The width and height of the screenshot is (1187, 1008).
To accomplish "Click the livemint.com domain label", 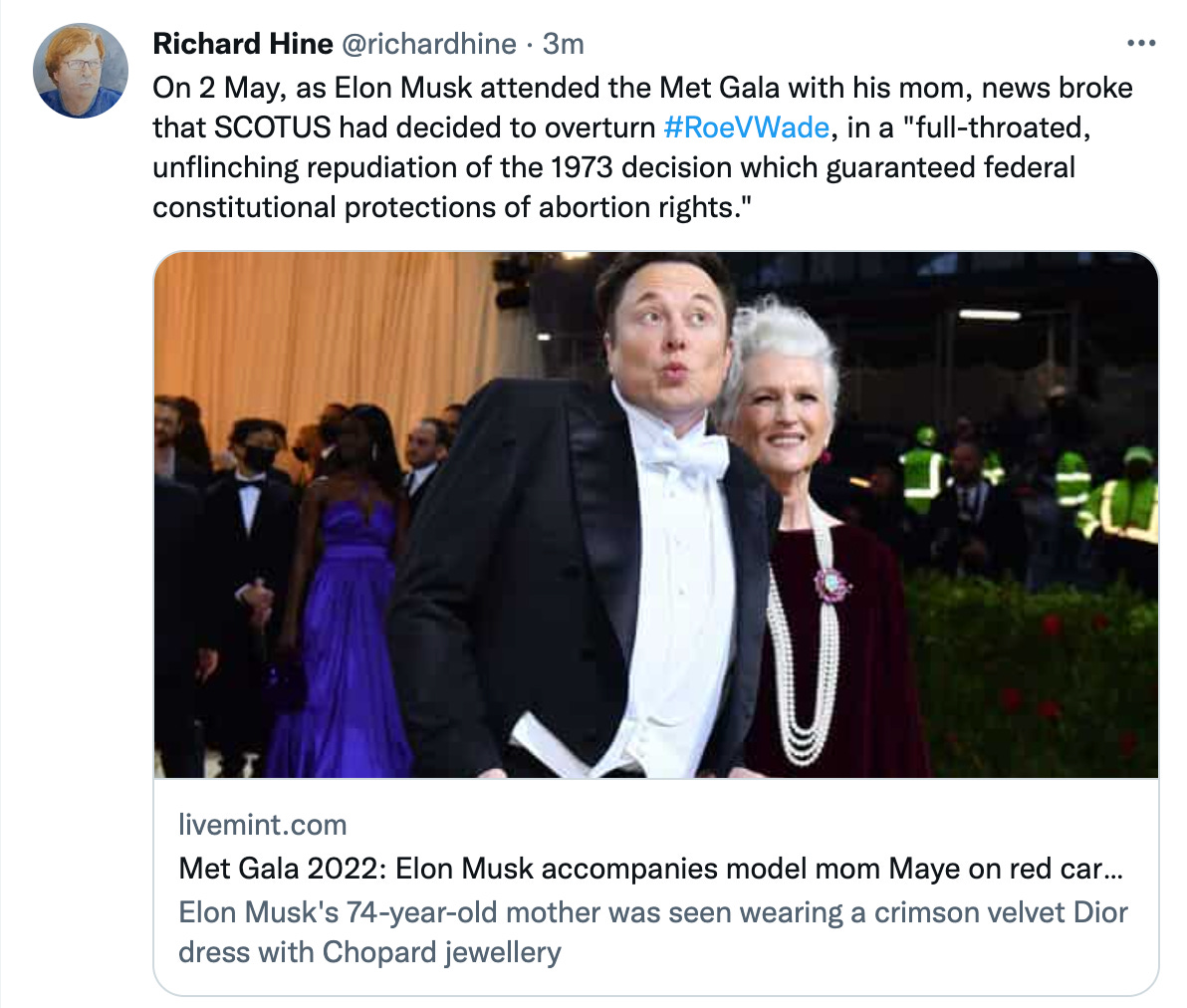I will (x=263, y=825).
